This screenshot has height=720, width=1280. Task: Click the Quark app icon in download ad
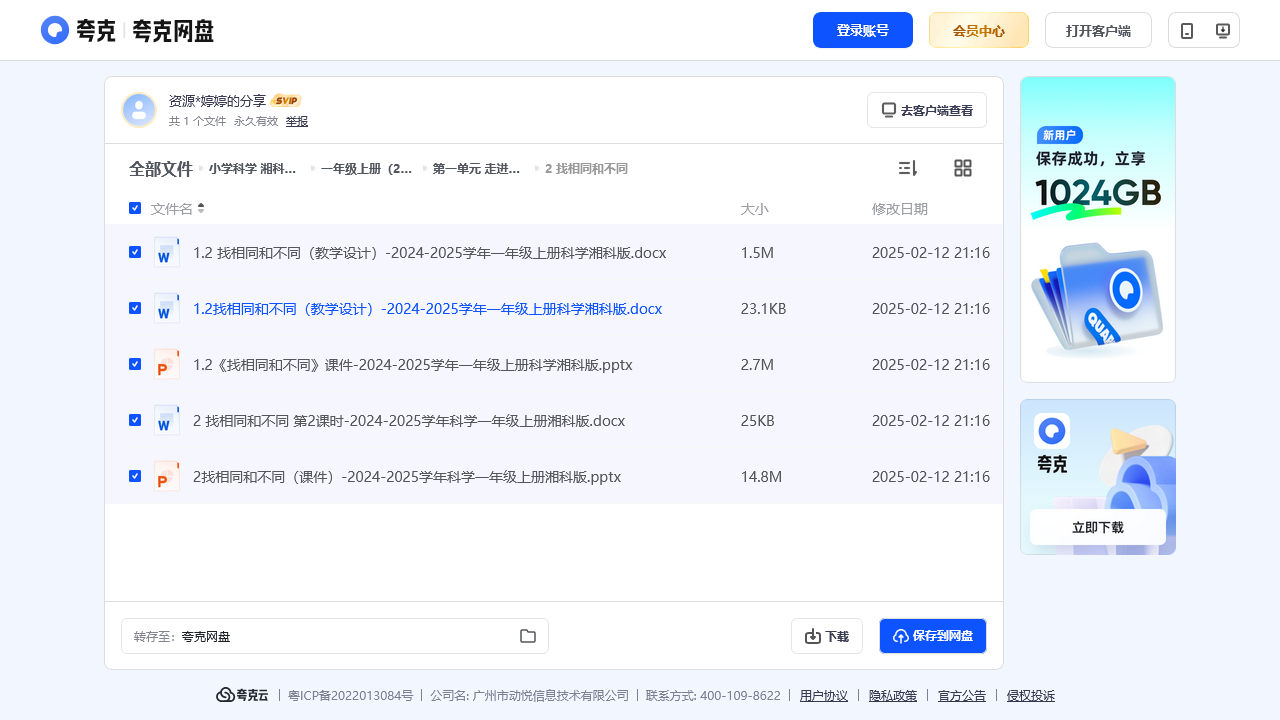[x=1052, y=431]
